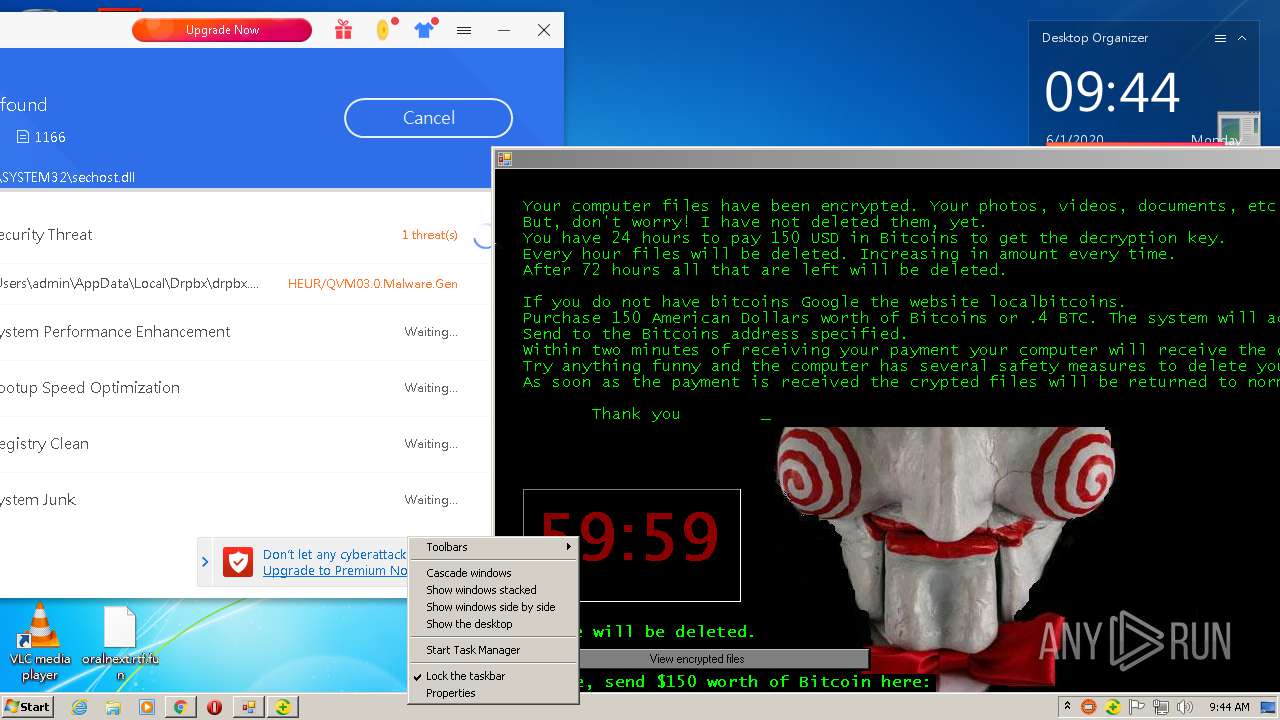Click the 59:59 countdown timer
The width and height of the screenshot is (1280, 720).
[631, 545]
